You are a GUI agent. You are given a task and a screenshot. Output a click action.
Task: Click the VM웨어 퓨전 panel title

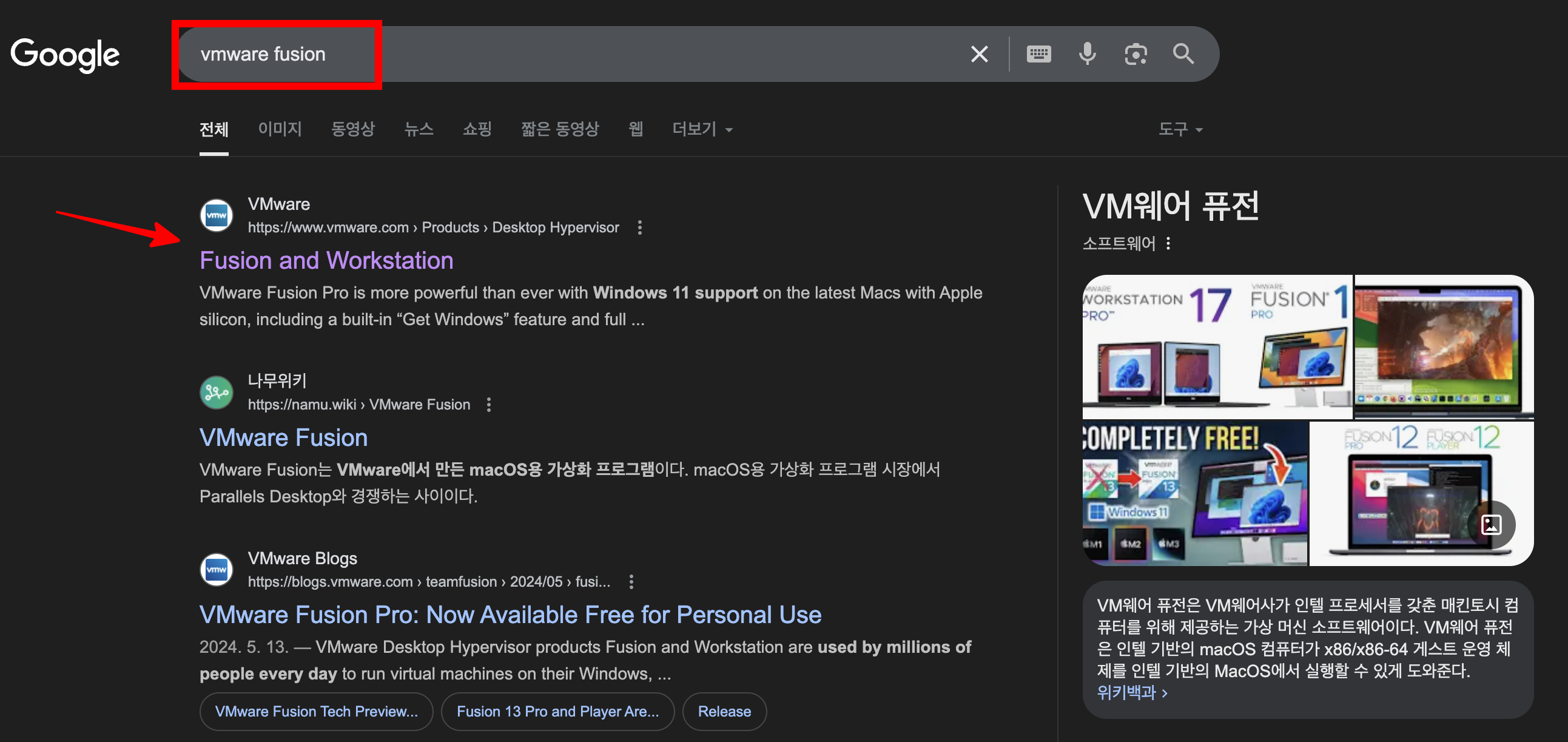tap(1171, 206)
